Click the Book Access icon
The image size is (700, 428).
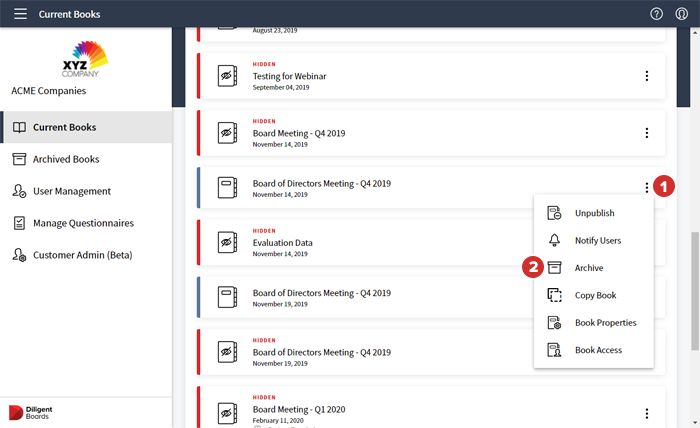click(x=555, y=350)
